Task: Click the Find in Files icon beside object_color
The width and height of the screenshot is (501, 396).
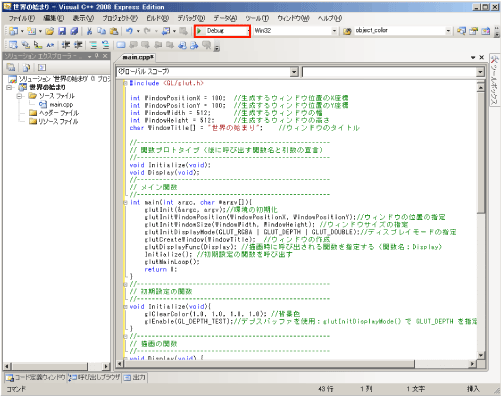Action: click(x=347, y=31)
